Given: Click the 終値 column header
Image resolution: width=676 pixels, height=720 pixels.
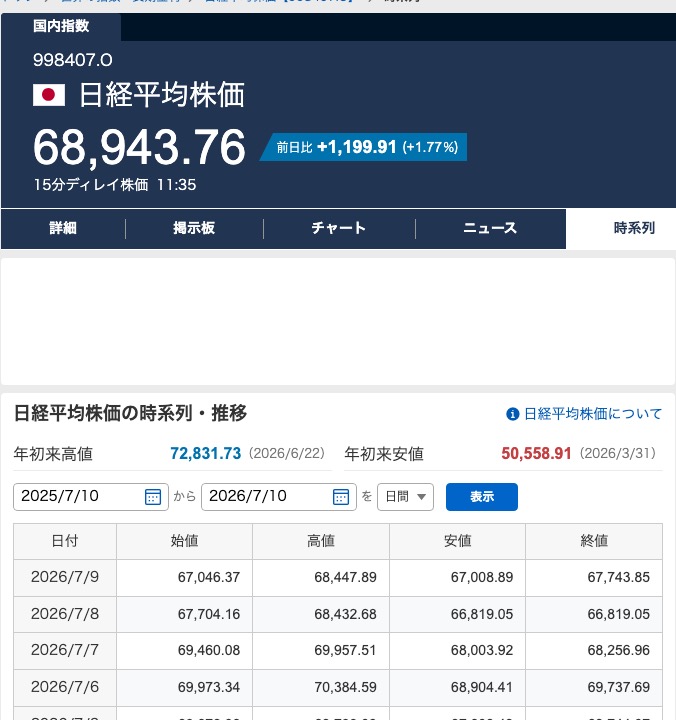Looking at the screenshot, I should point(594,541).
